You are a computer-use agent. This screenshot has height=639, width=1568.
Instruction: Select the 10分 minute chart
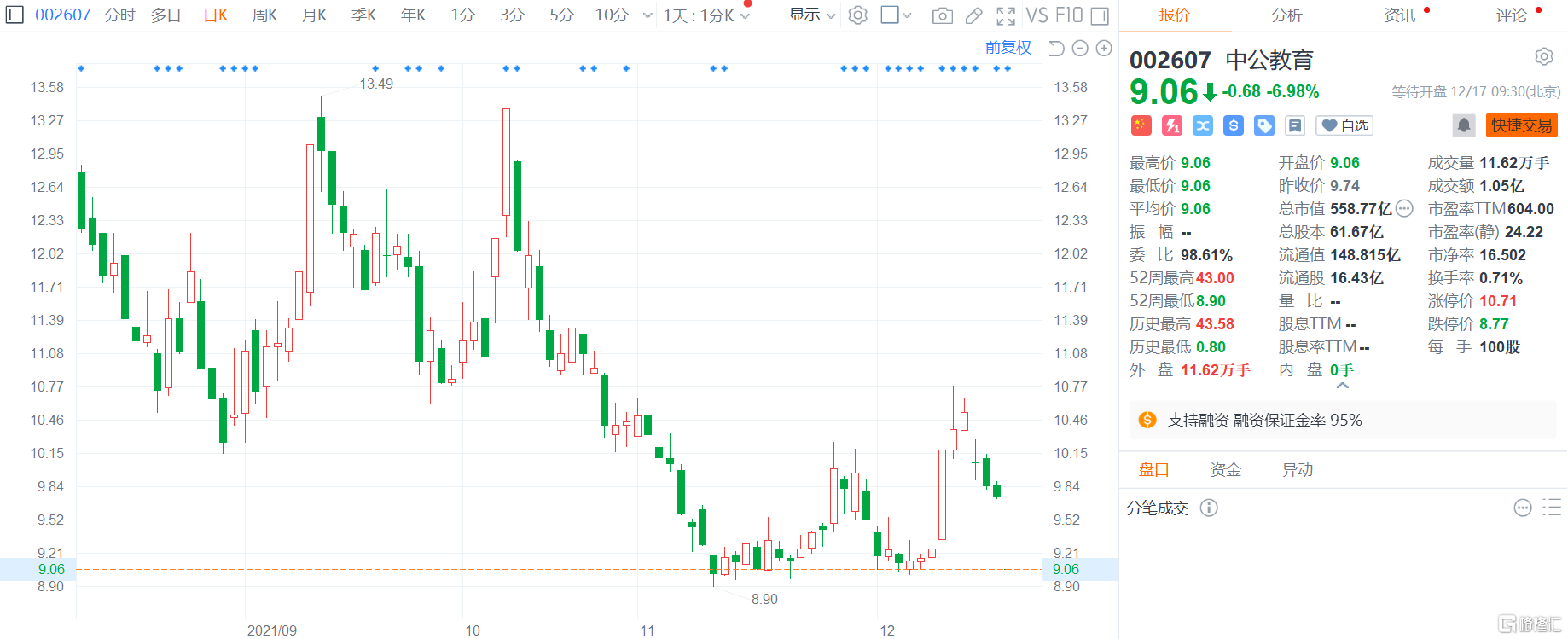(613, 15)
